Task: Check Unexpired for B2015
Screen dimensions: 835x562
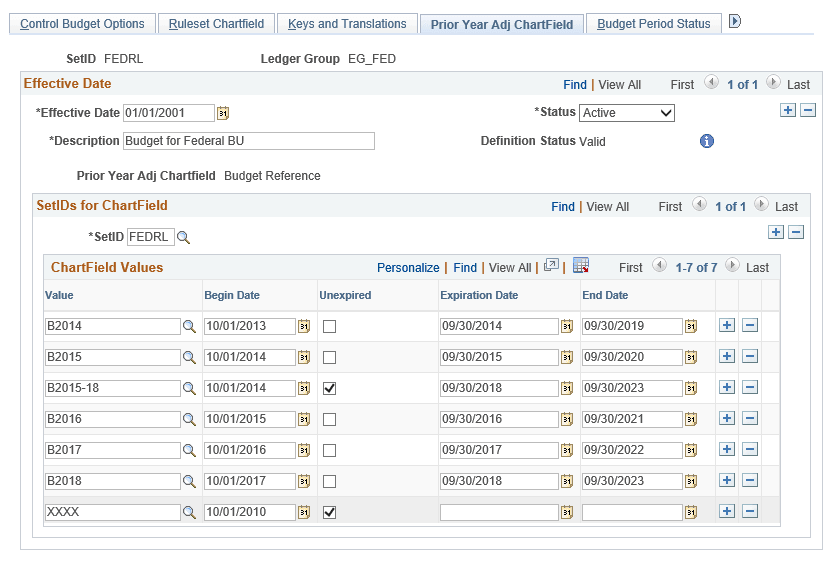Action: tap(330, 357)
